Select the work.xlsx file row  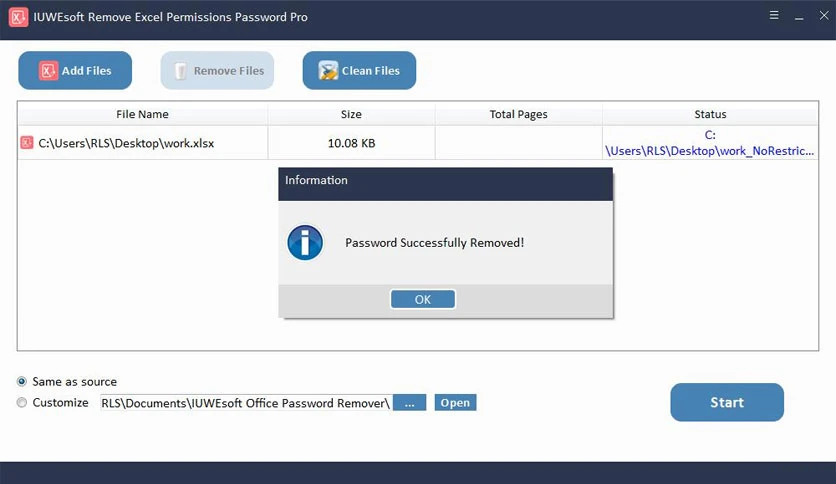(x=418, y=143)
